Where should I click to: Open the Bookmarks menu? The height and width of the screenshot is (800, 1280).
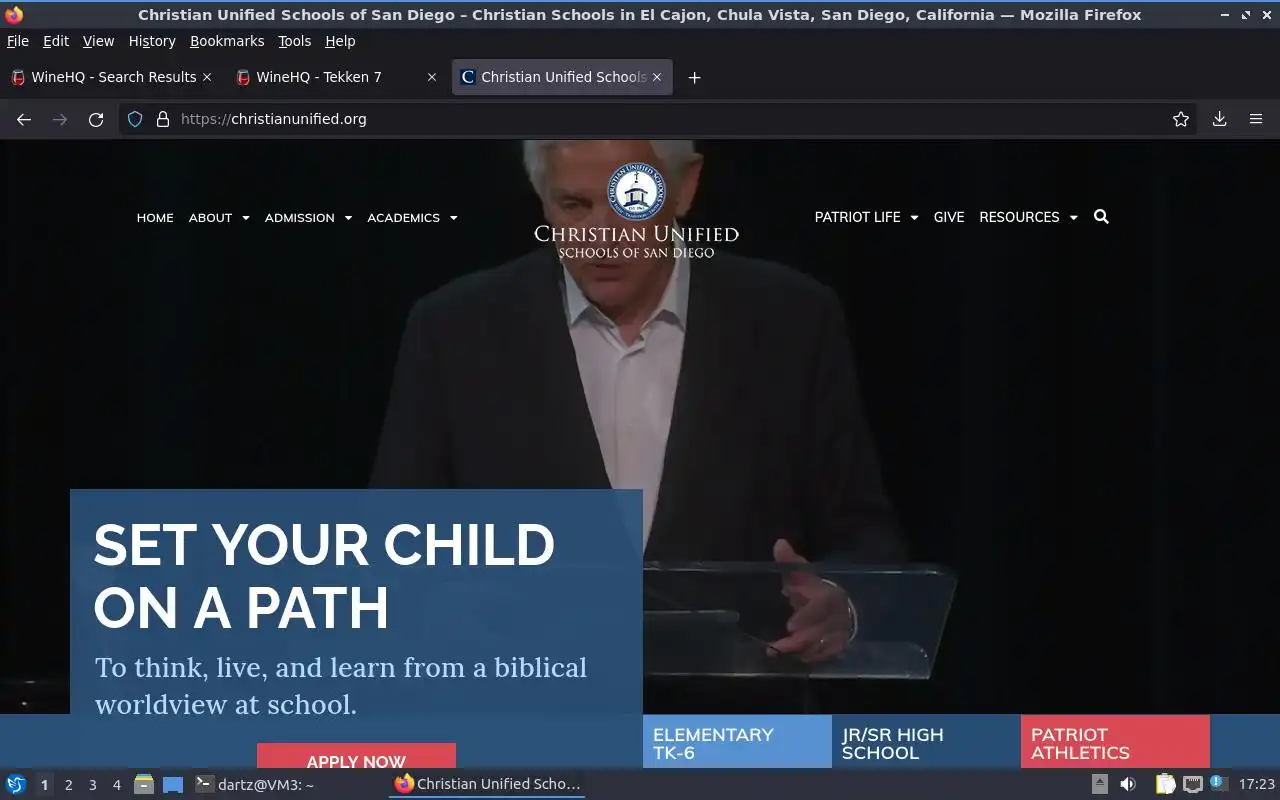tap(227, 41)
